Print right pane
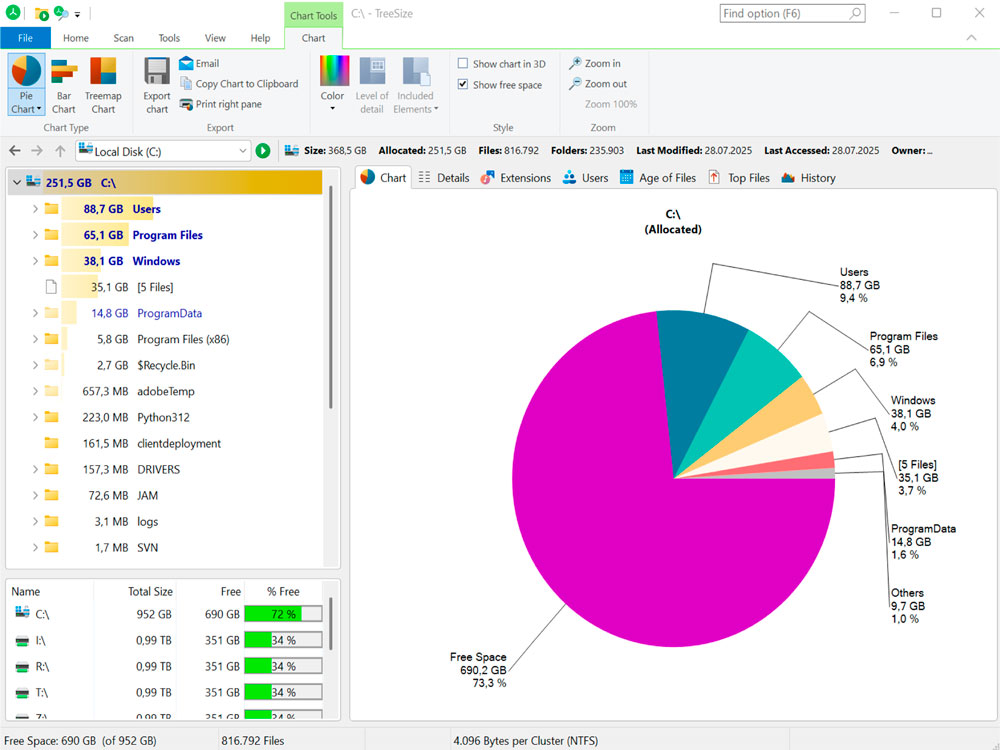Image resolution: width=1000 pixels, height=750 pixels. (x=221, y=104)
